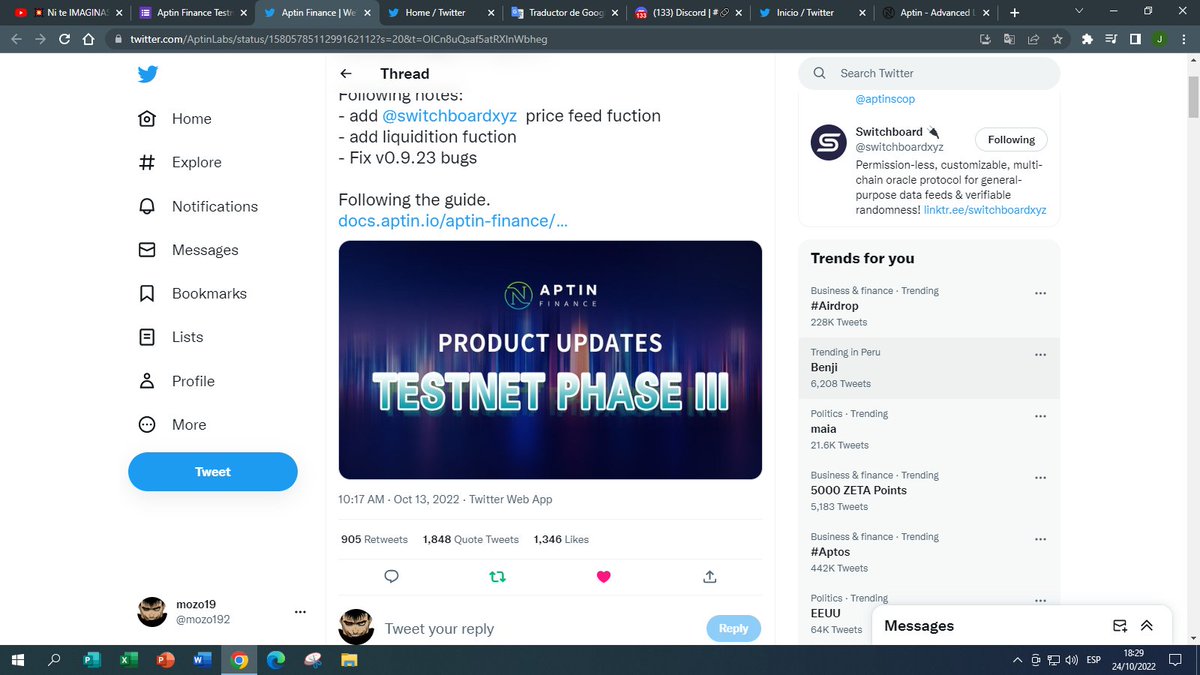Toggle the retweet icon
Screen dimensions: 1200x675
point(497,576)
